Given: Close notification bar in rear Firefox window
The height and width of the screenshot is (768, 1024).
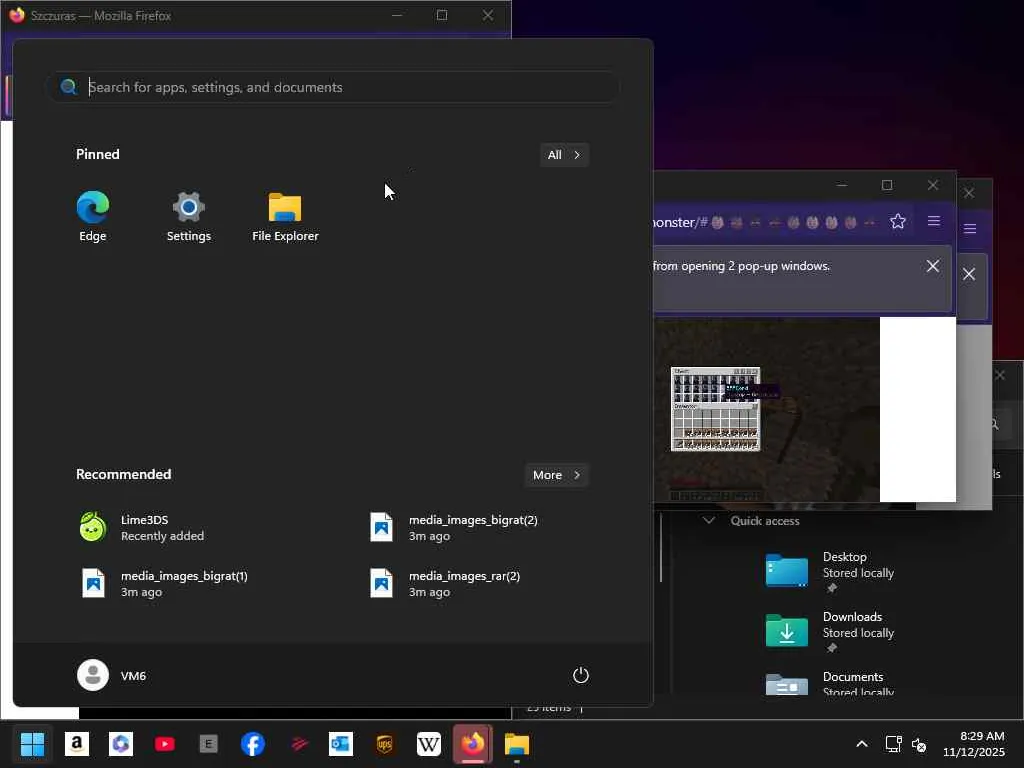Looking at the screenshot, I should click(x=969, y=274).
